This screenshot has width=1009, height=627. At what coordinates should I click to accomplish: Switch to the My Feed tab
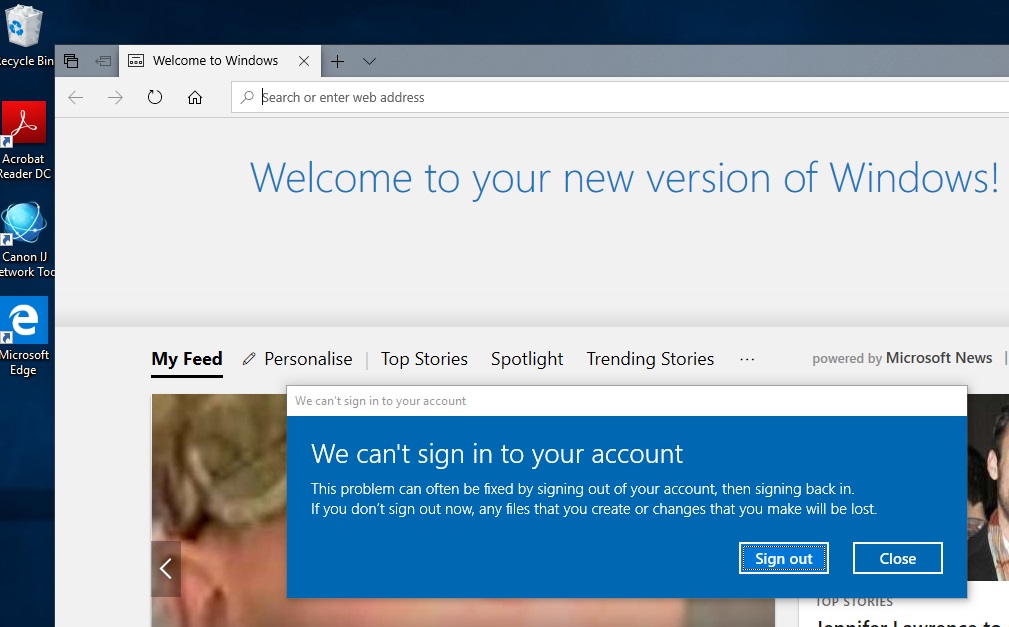[187, 359]
